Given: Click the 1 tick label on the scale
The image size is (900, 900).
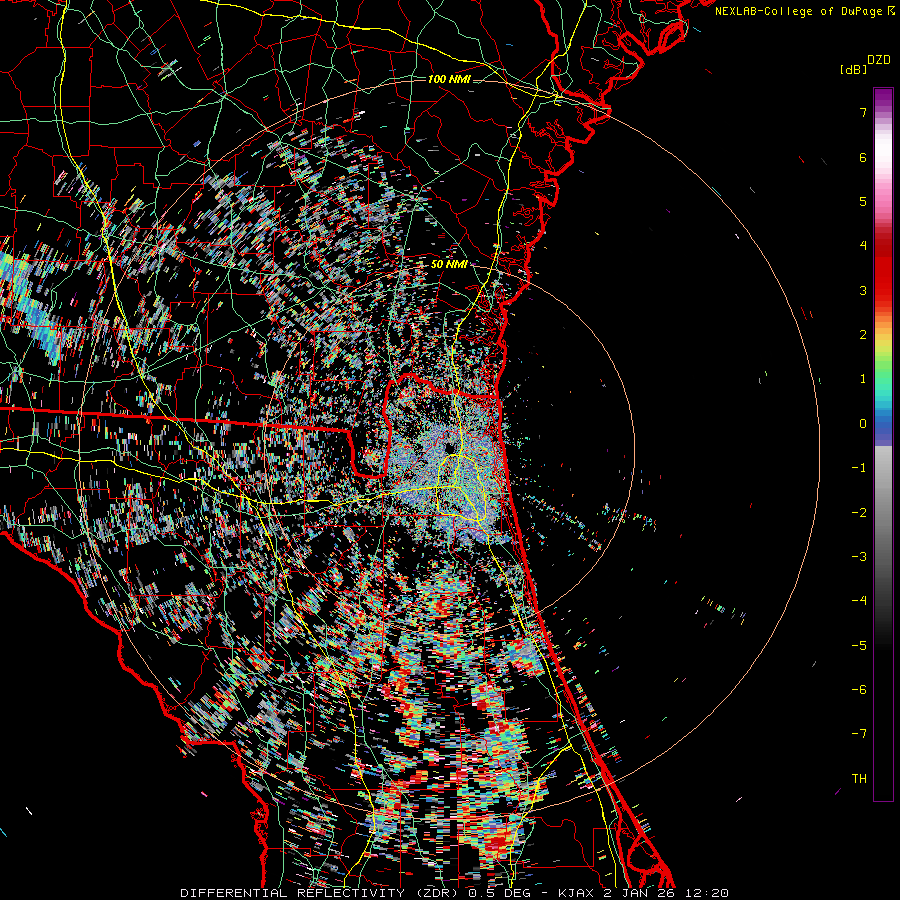Looking at the screenshot, I should tap(863, 379).
